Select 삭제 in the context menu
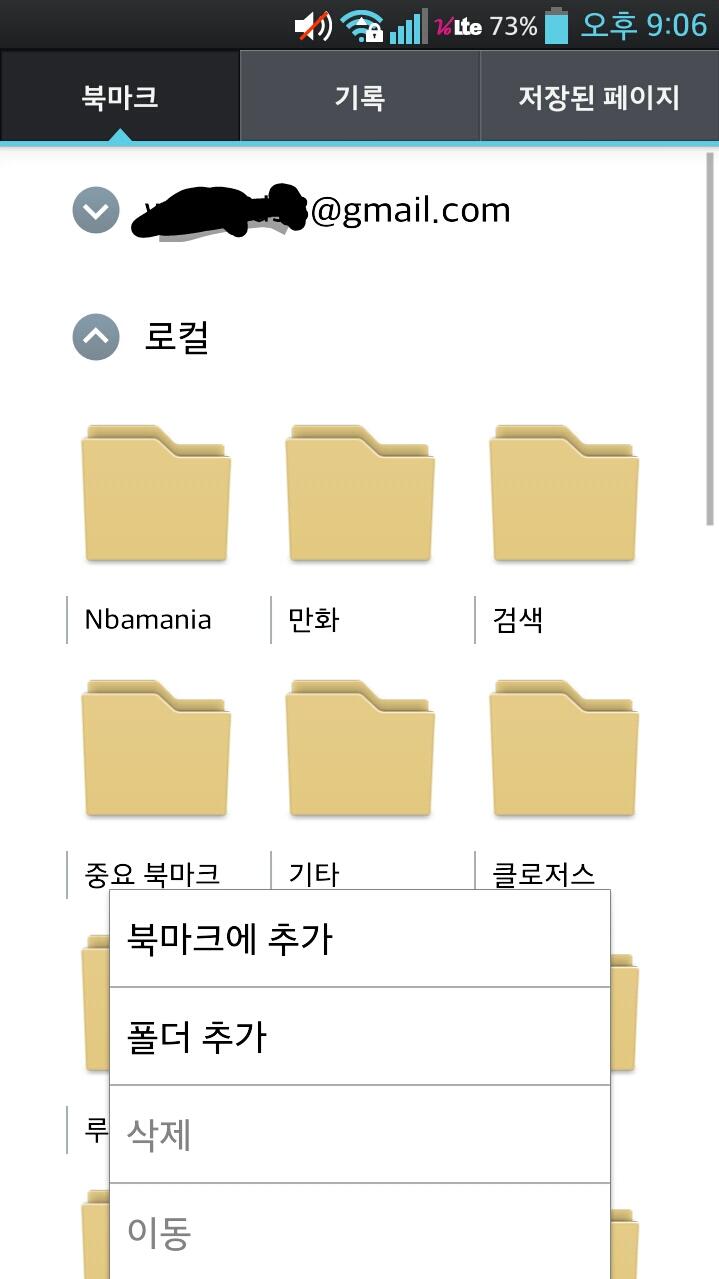This screenshot has width=719, height=1279. (359, 1134)
